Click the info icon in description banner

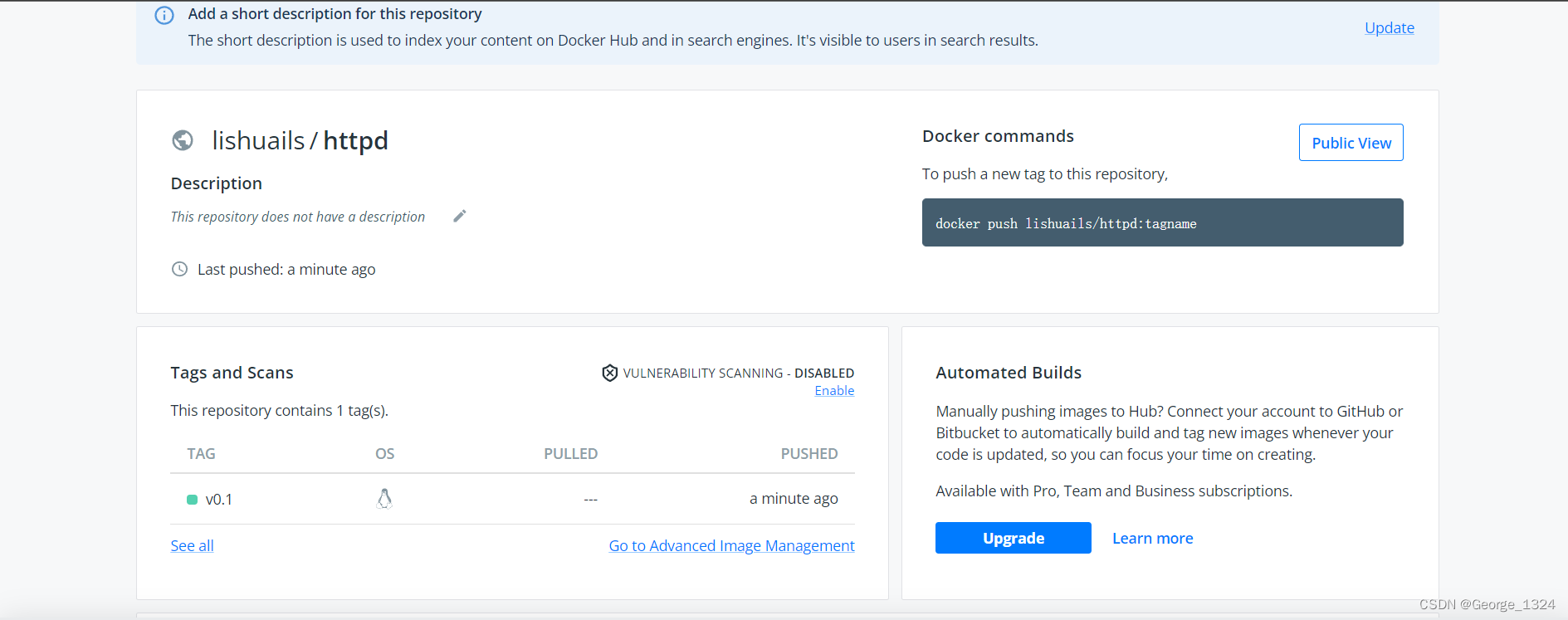coord(164,15)
